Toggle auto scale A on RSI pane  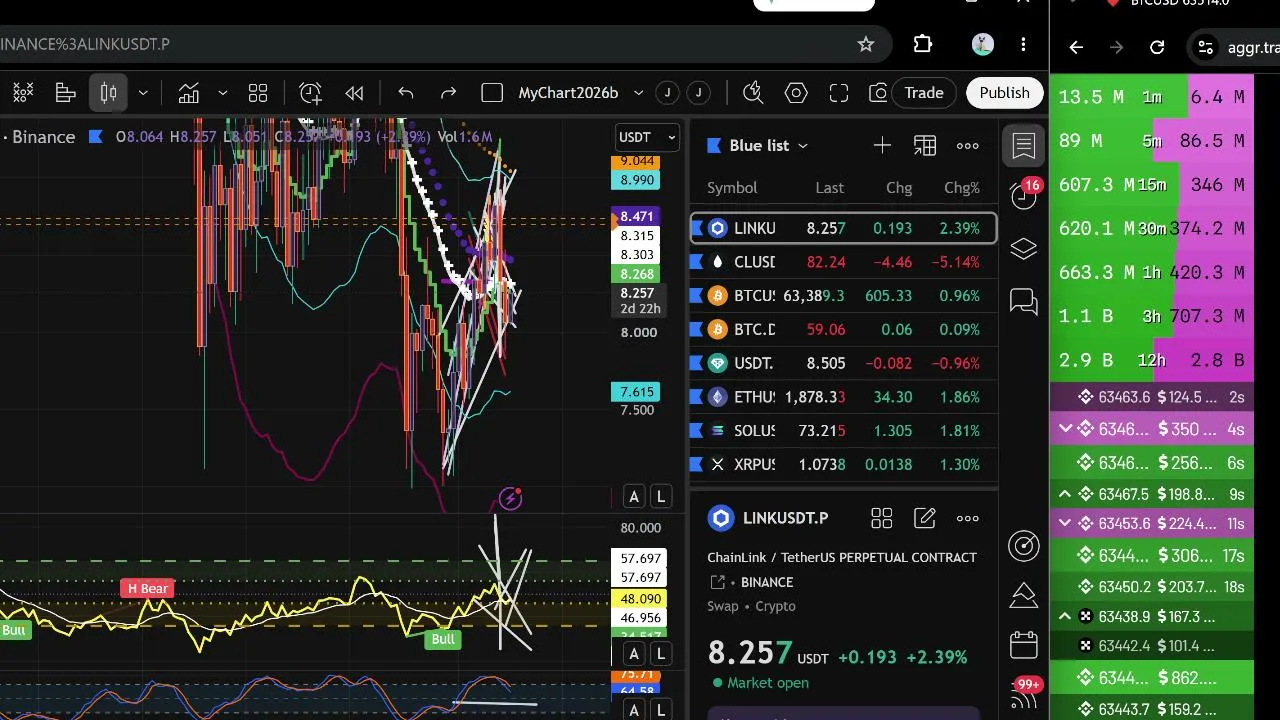click(634, 654)
